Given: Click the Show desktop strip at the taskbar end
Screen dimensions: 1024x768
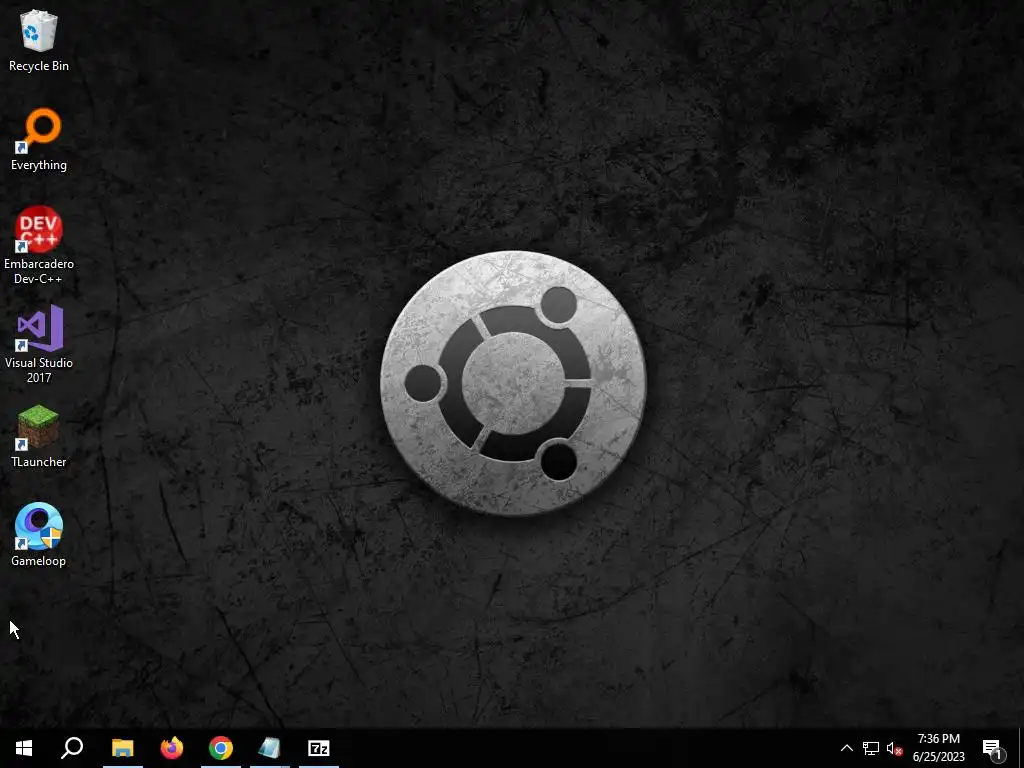Looking at the screenshot, I should tap(1020, 748).
